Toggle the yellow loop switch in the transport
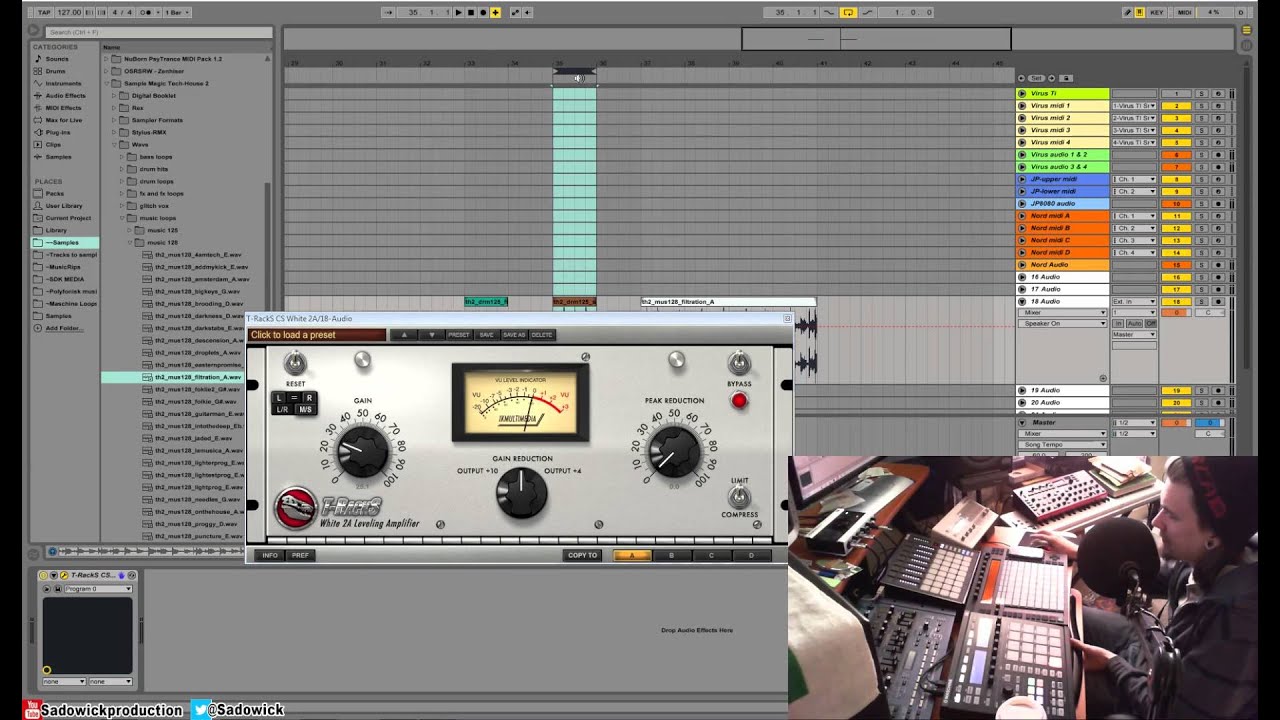The width and height of the screenshot is (1280, 720). [848, 12]
